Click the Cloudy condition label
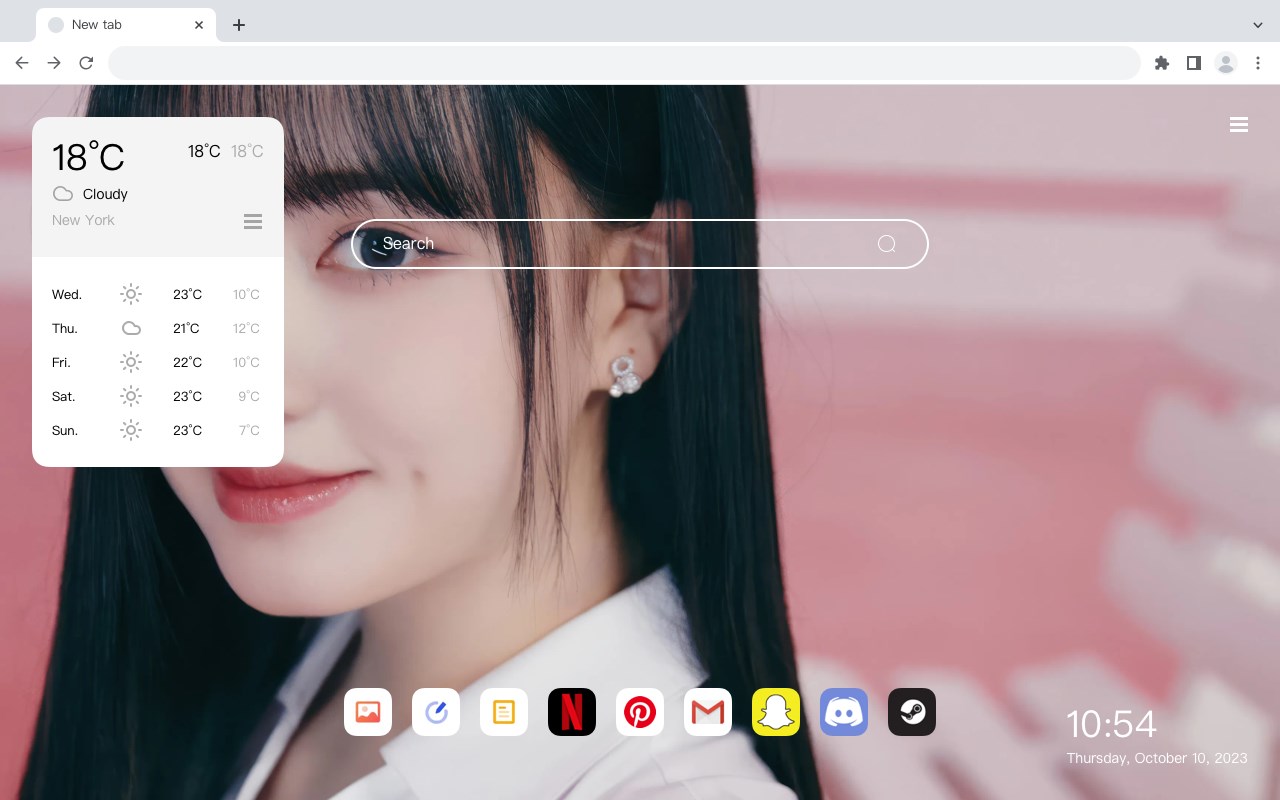Image resolution: width=1280 pixels, height=800 pixels. [105, 194]
